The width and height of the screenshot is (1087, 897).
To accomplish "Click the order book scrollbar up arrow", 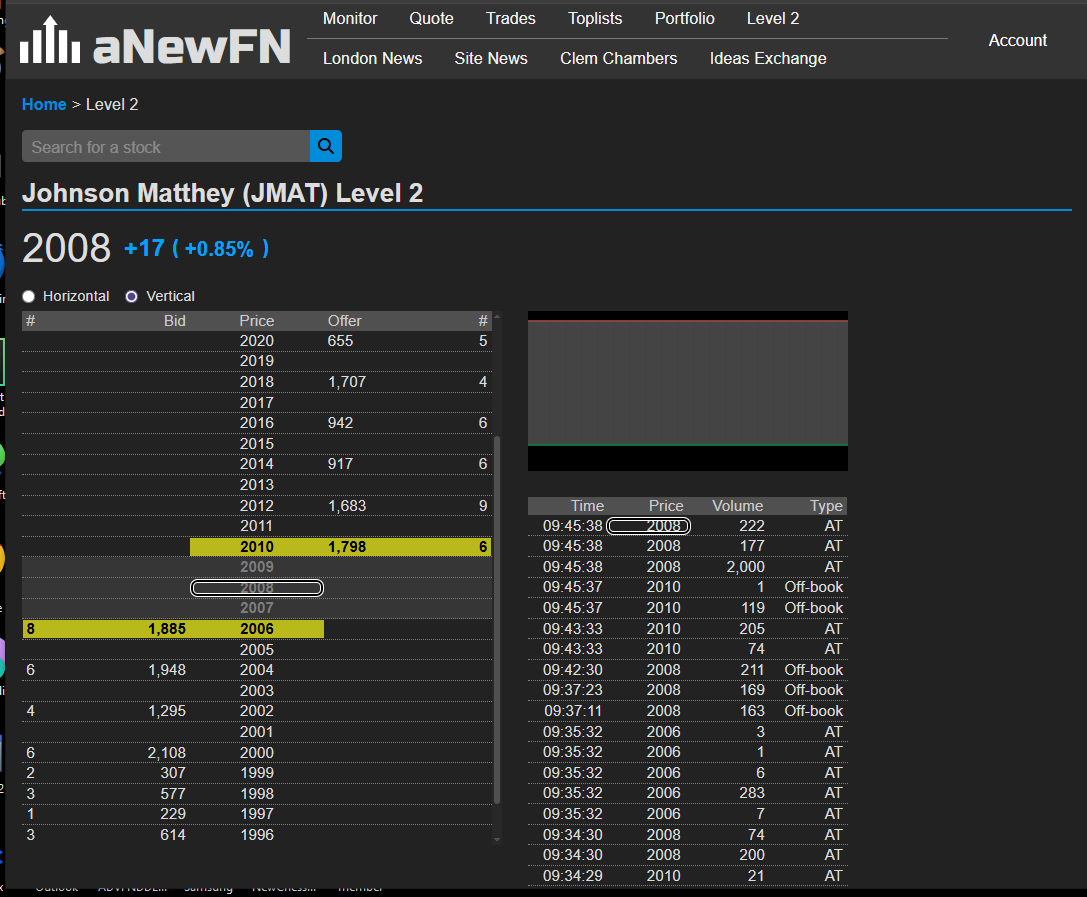I will 497,317.
